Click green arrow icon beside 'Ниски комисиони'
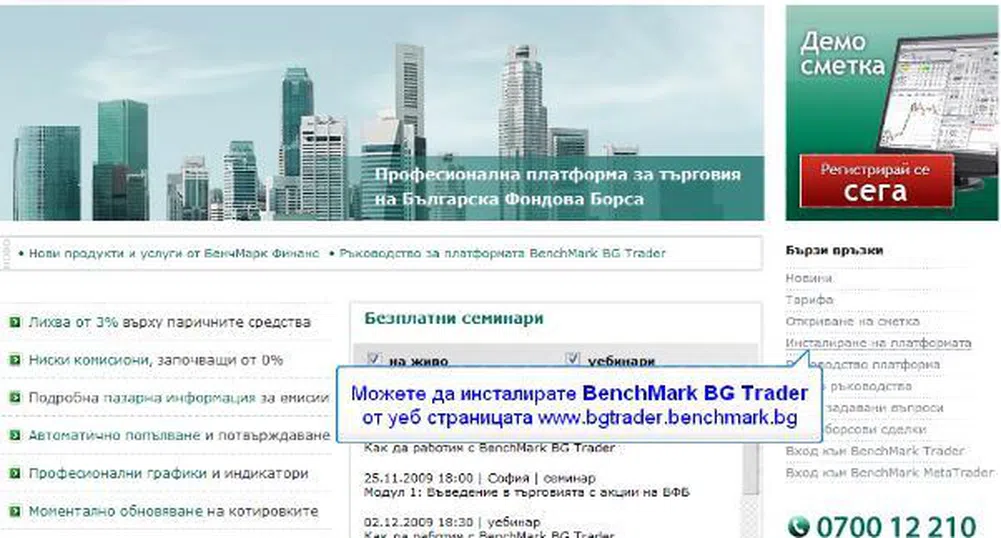The height and width of the screenshot is (538, 1001). click(15, 360)
